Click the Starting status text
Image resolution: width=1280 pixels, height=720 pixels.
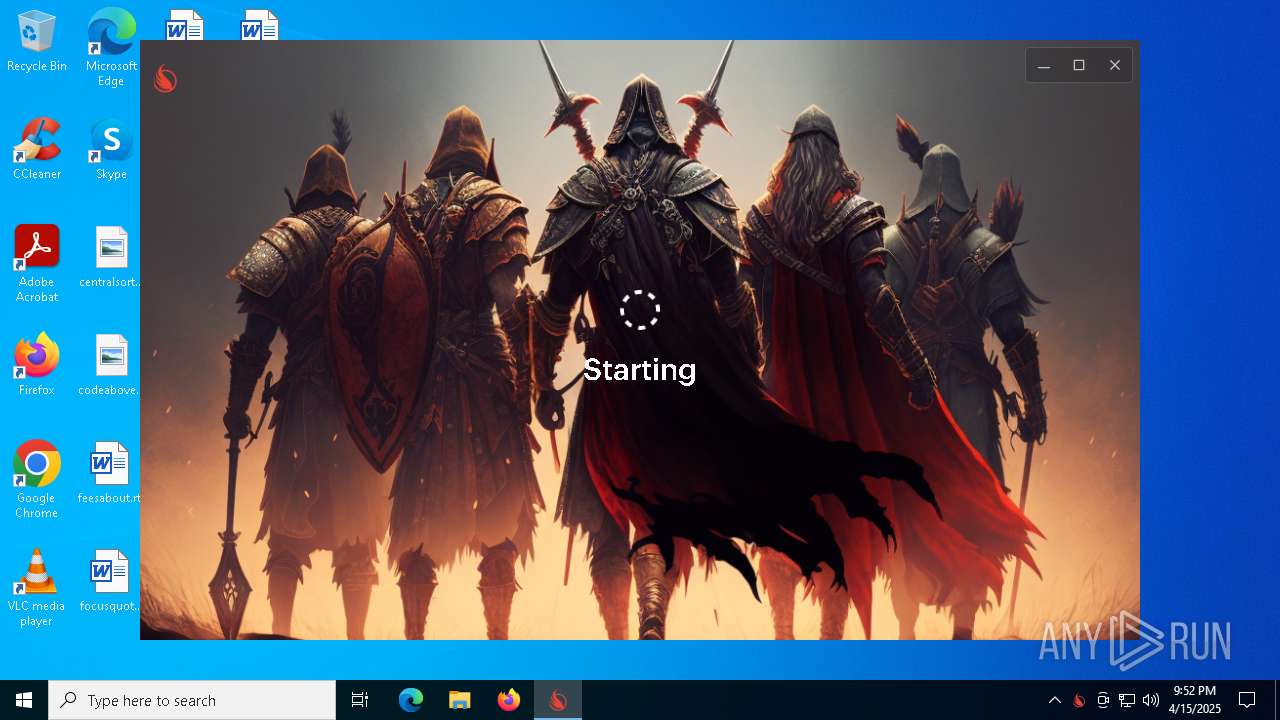click(x=640, y=370)
